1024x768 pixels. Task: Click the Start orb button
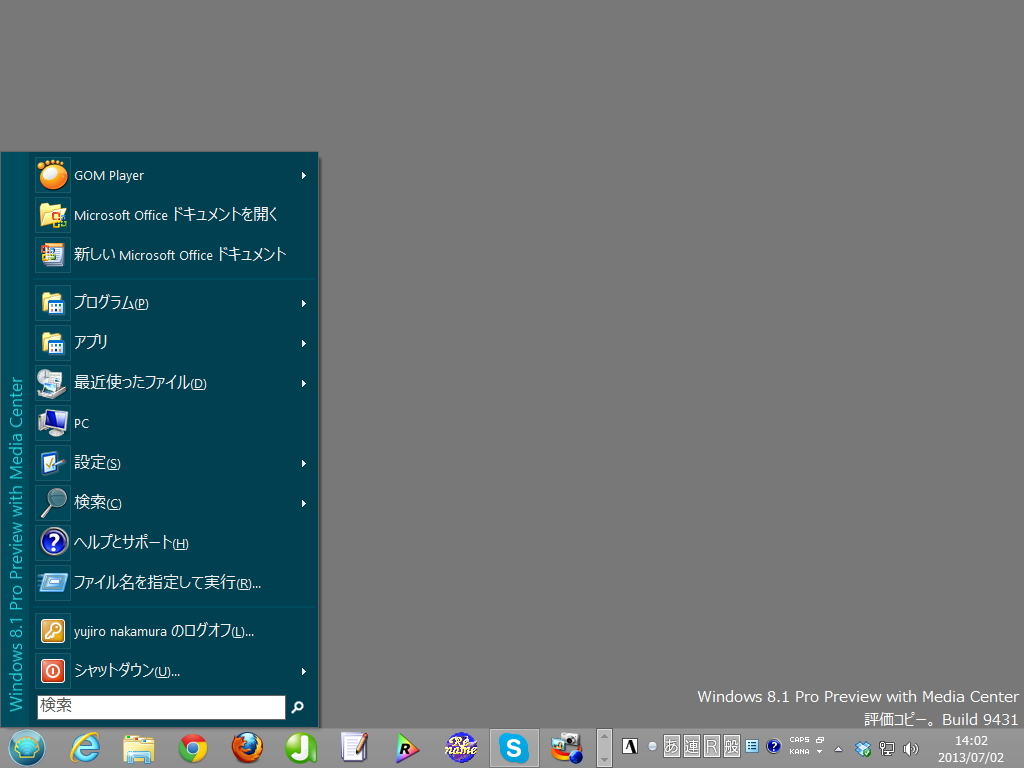click(x=27, y=747)
